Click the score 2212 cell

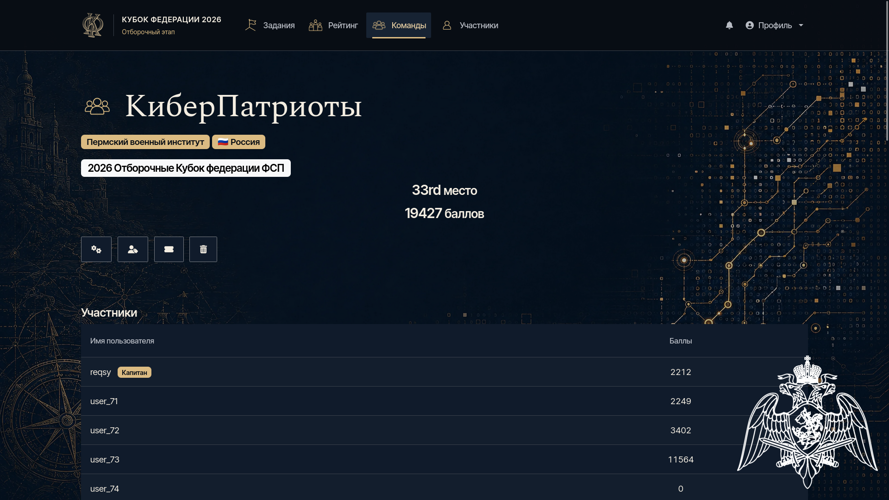tap(680, 372)
